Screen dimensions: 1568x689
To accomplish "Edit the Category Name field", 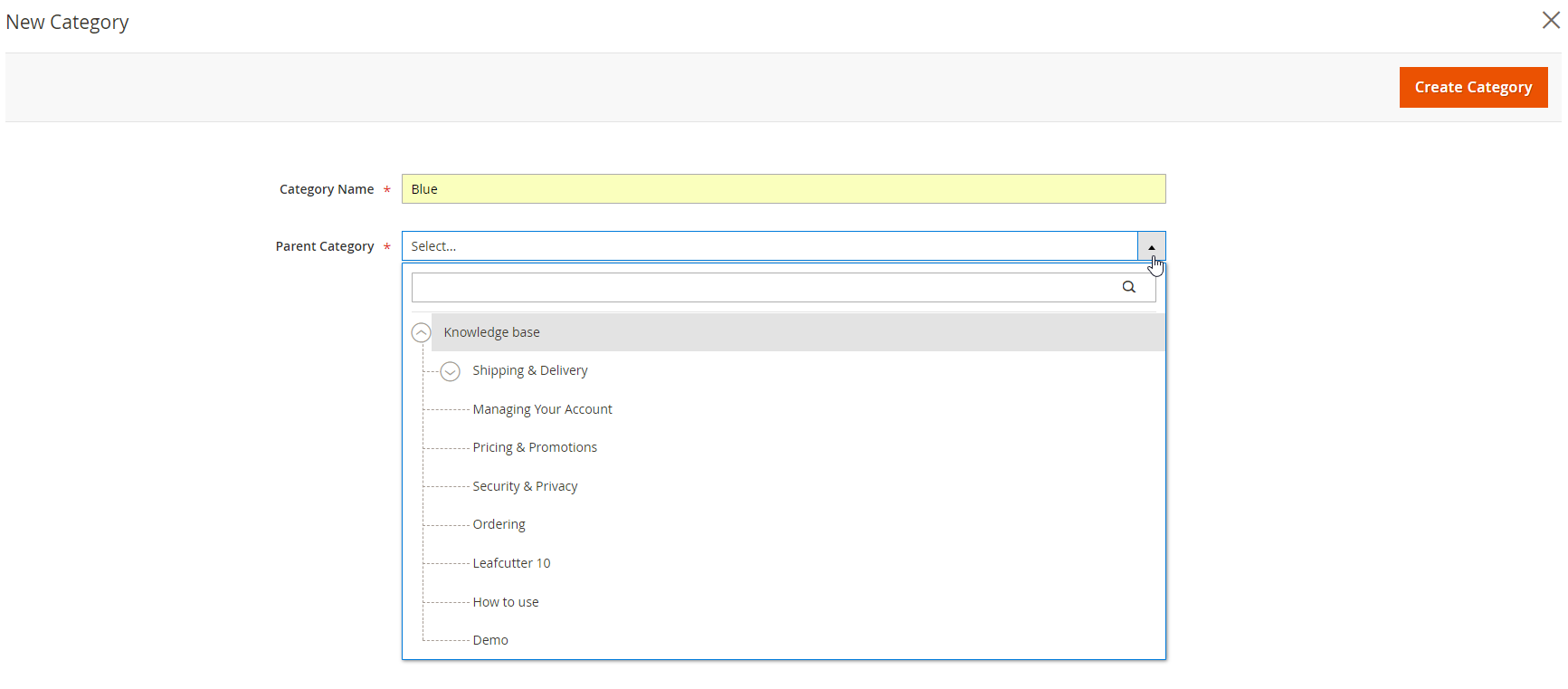I will tap(784, 189).
